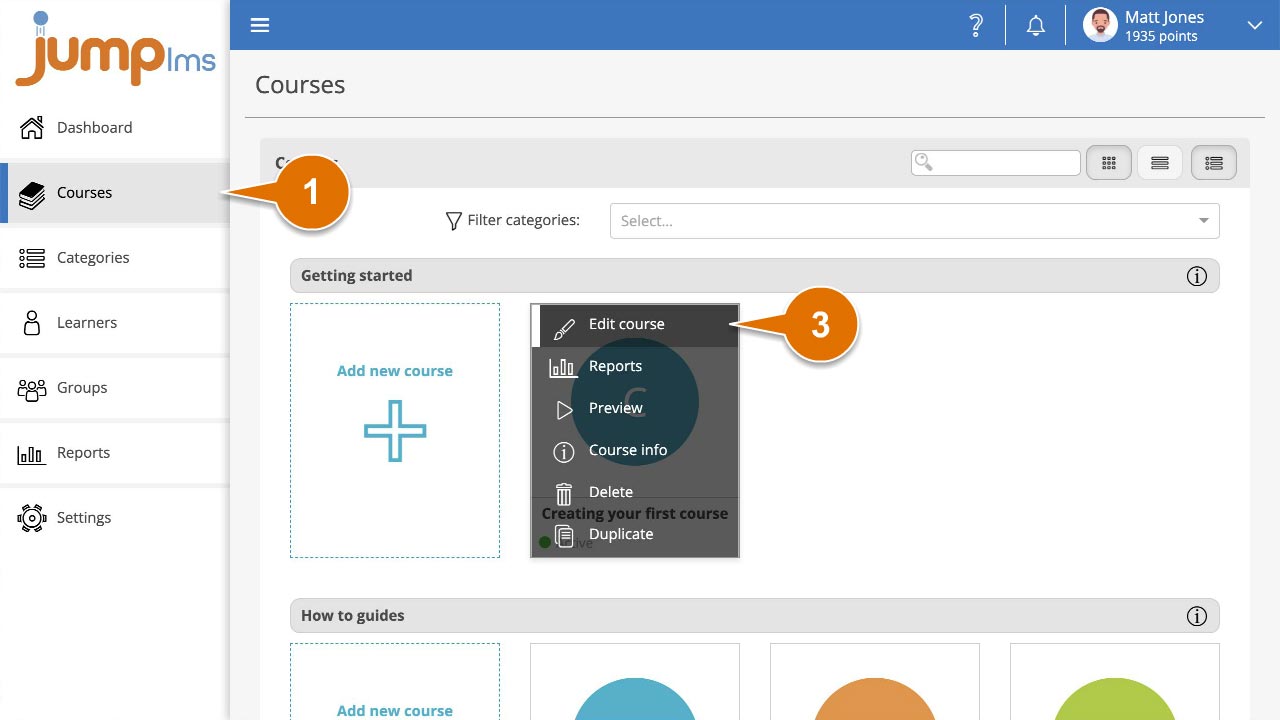Click Matt Jones profile avatar
This screenshot has height=720, width=1280.
click(x=1100, y=26)
